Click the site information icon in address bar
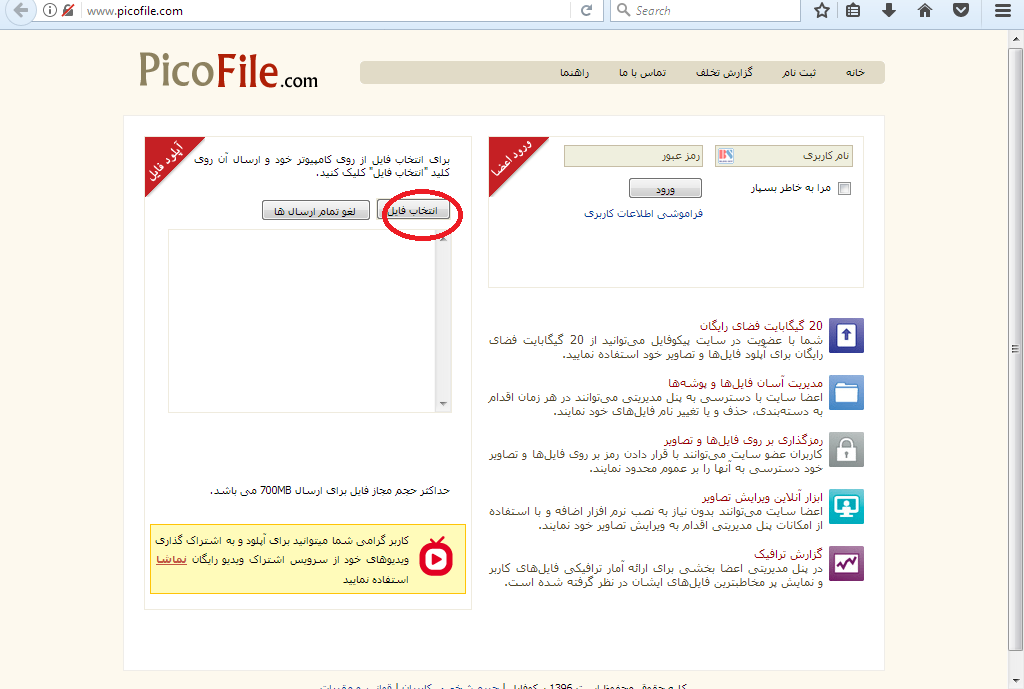 50,11
